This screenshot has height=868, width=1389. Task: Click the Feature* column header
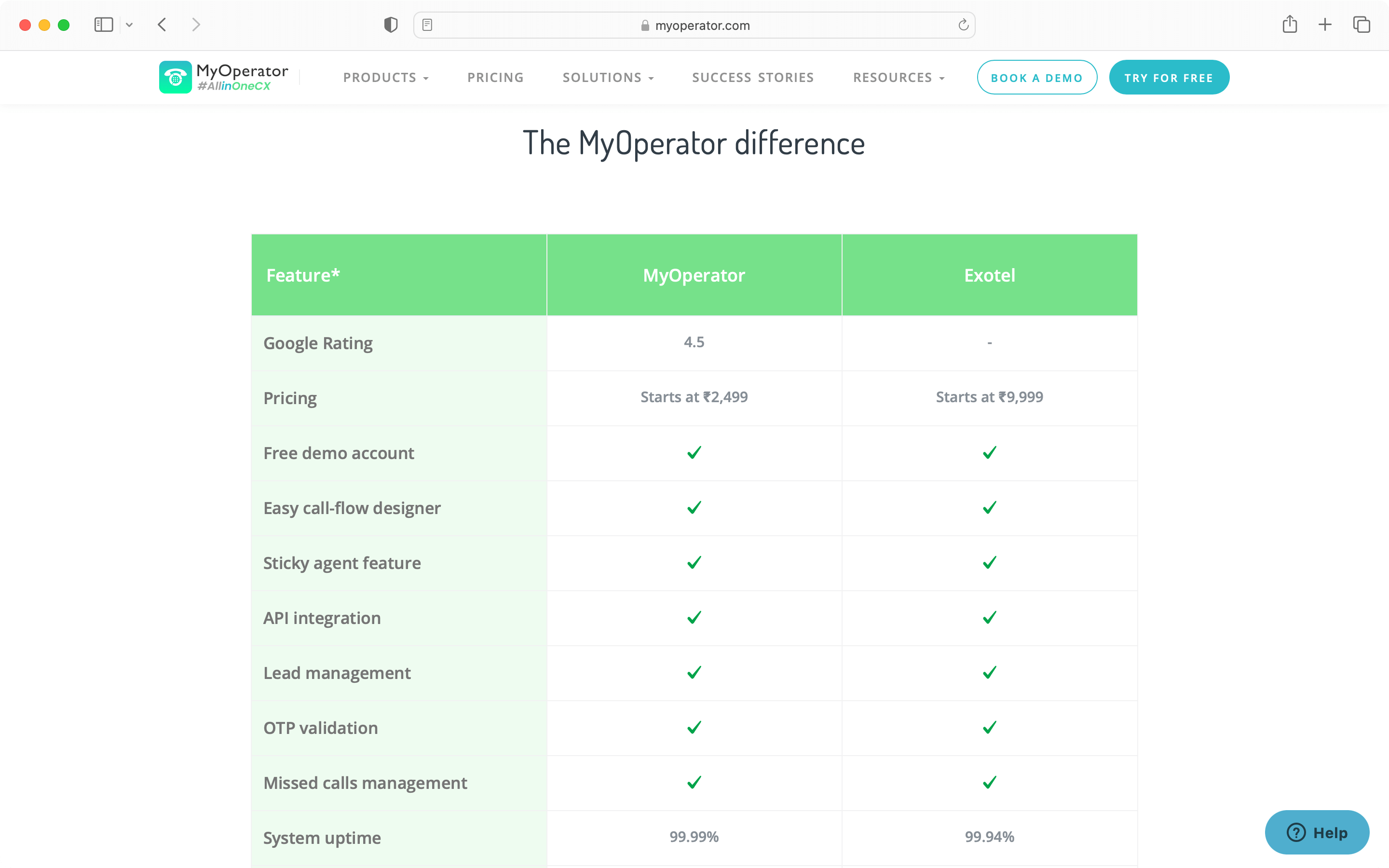point(399,275)
